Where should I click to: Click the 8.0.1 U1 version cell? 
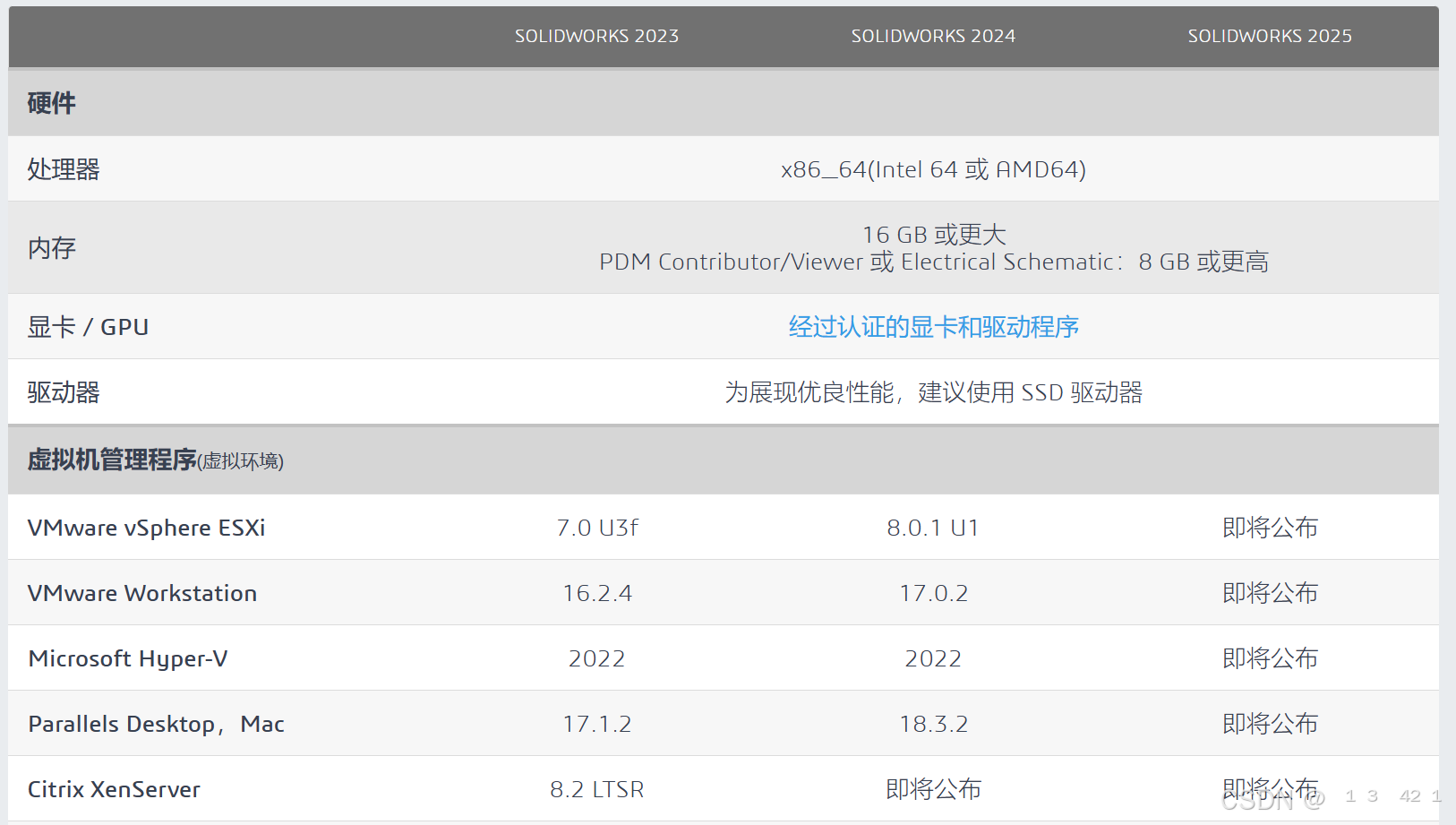pos(933,528)
